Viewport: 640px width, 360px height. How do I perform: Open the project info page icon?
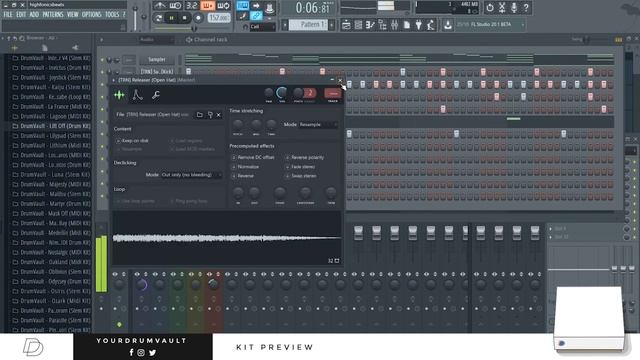407,25
